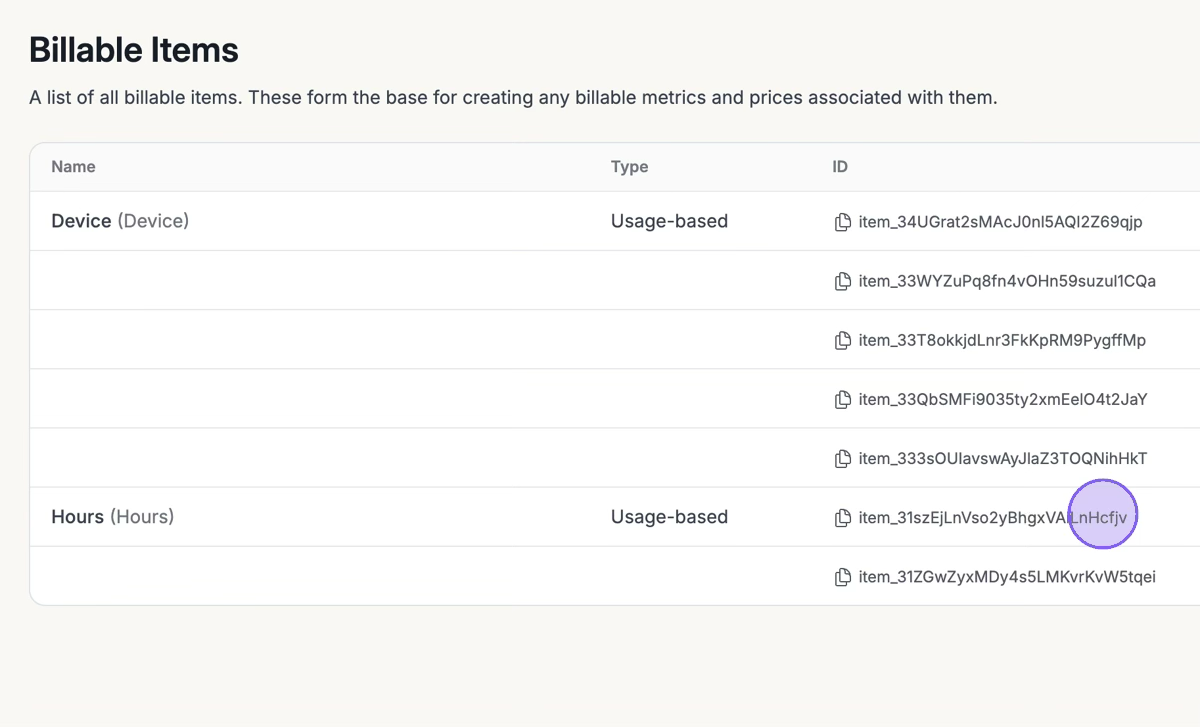
Task: Select the item_31ZGwZyxMDy4s5LMKvrKvW5tqei ID text
Action: tap(1007, 577)
